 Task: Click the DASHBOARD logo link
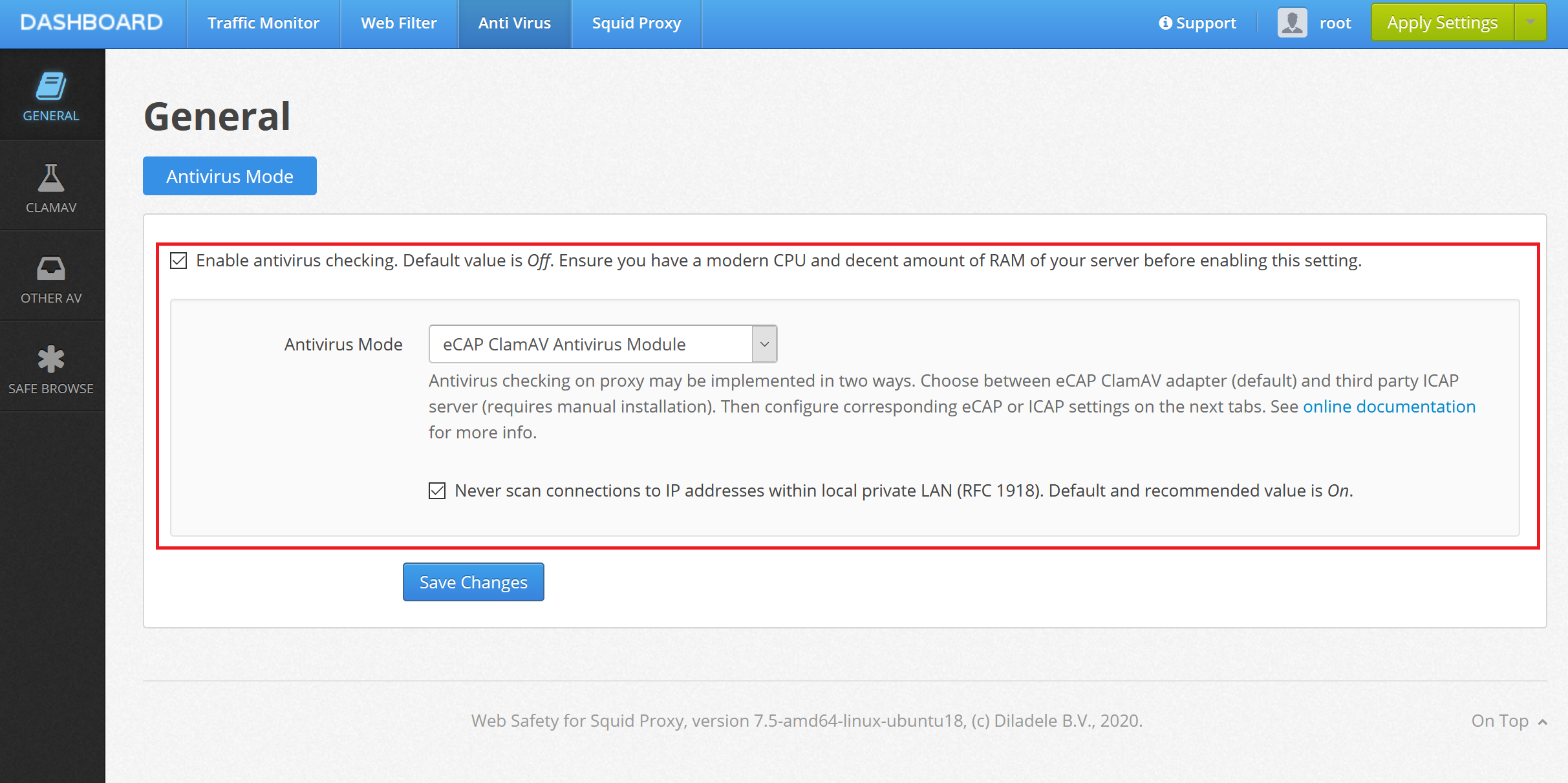91,23
